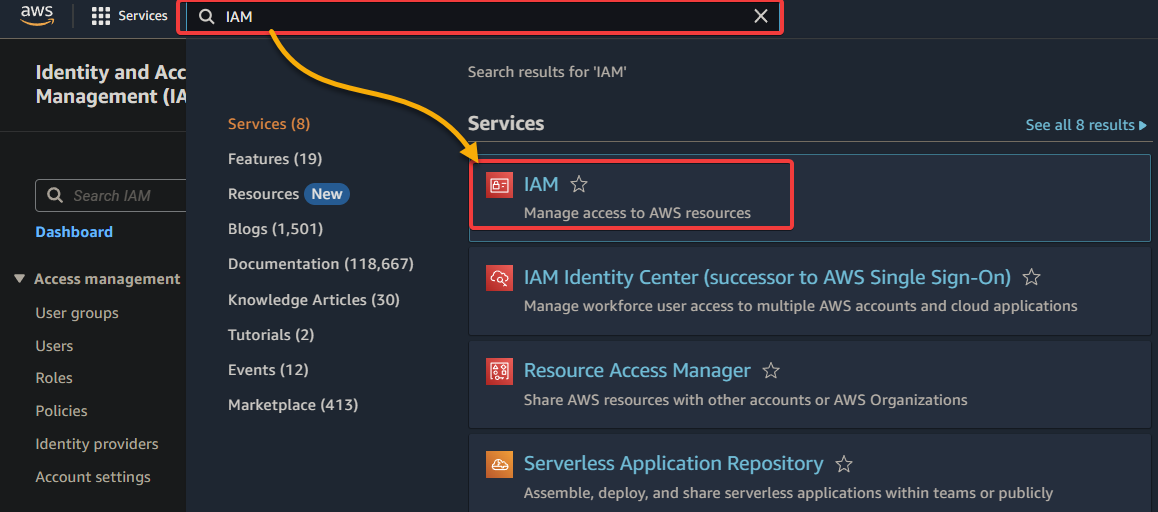
Task: Click the Resource Access Manager icon
Action: point(499,371)
